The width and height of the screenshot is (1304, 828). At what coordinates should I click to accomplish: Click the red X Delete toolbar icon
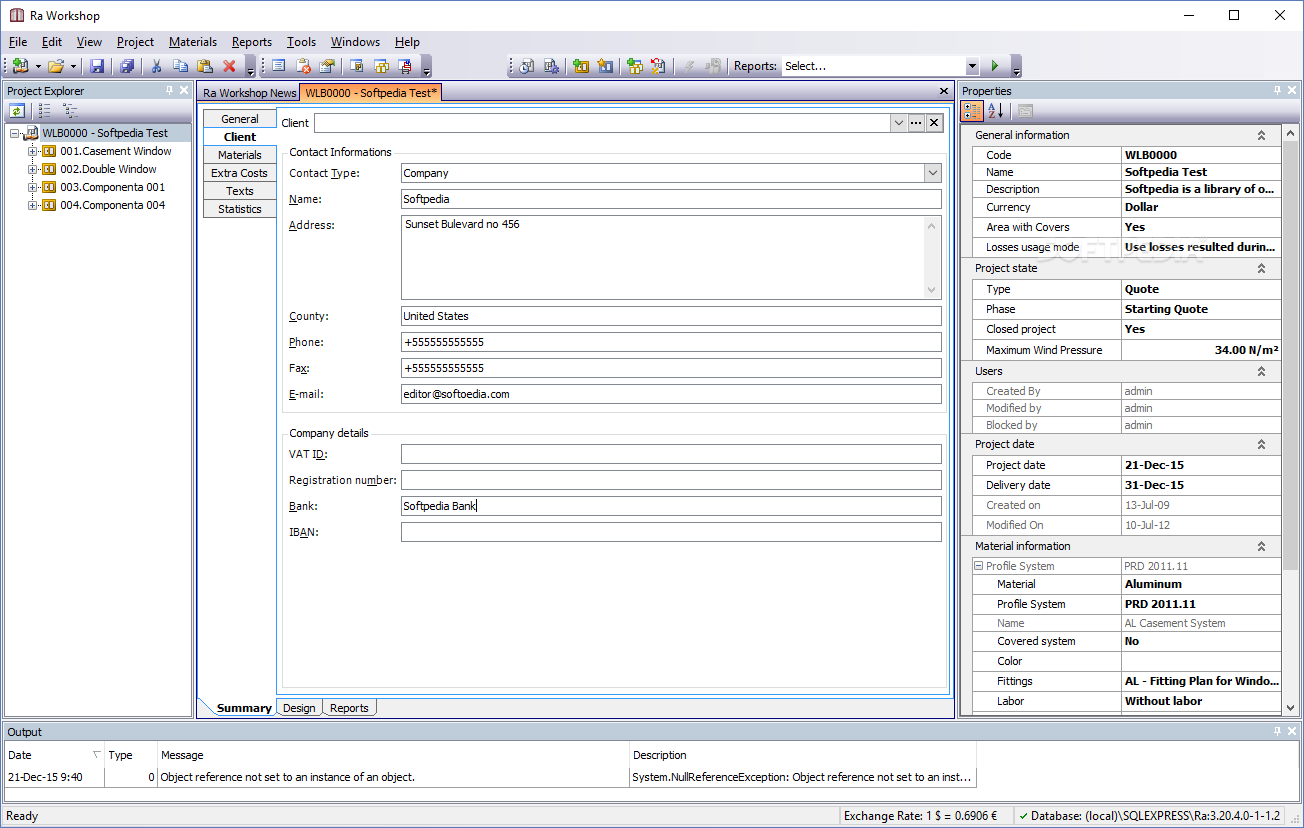click(x=229, y=66)
